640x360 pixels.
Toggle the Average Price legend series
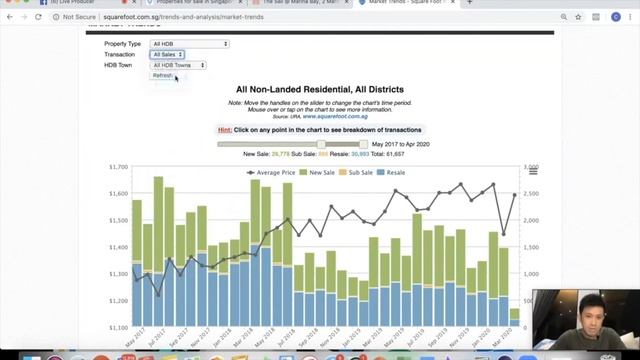(x=271, y=173)
